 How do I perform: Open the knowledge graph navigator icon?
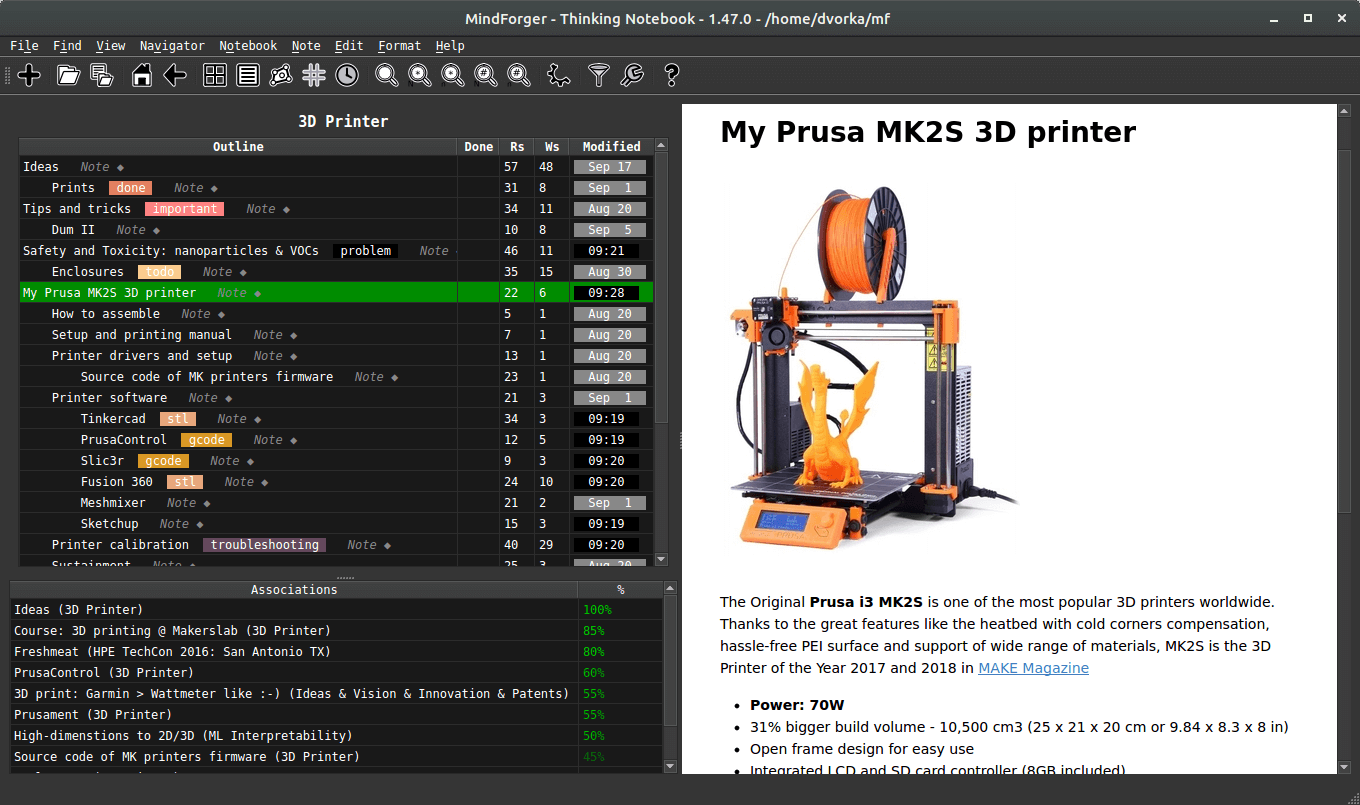pyautogui.click(x=281, y=75)
